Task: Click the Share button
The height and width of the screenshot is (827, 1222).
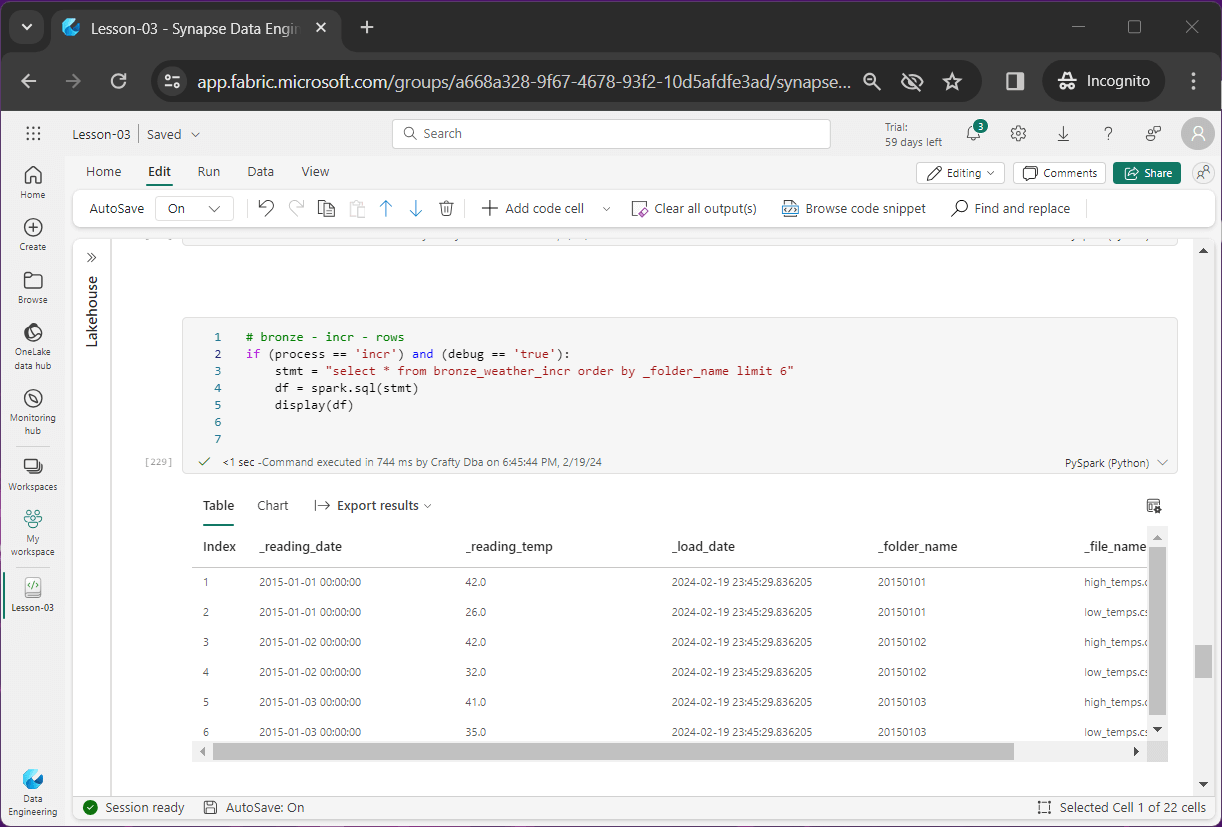Action: click(1146, 173)
